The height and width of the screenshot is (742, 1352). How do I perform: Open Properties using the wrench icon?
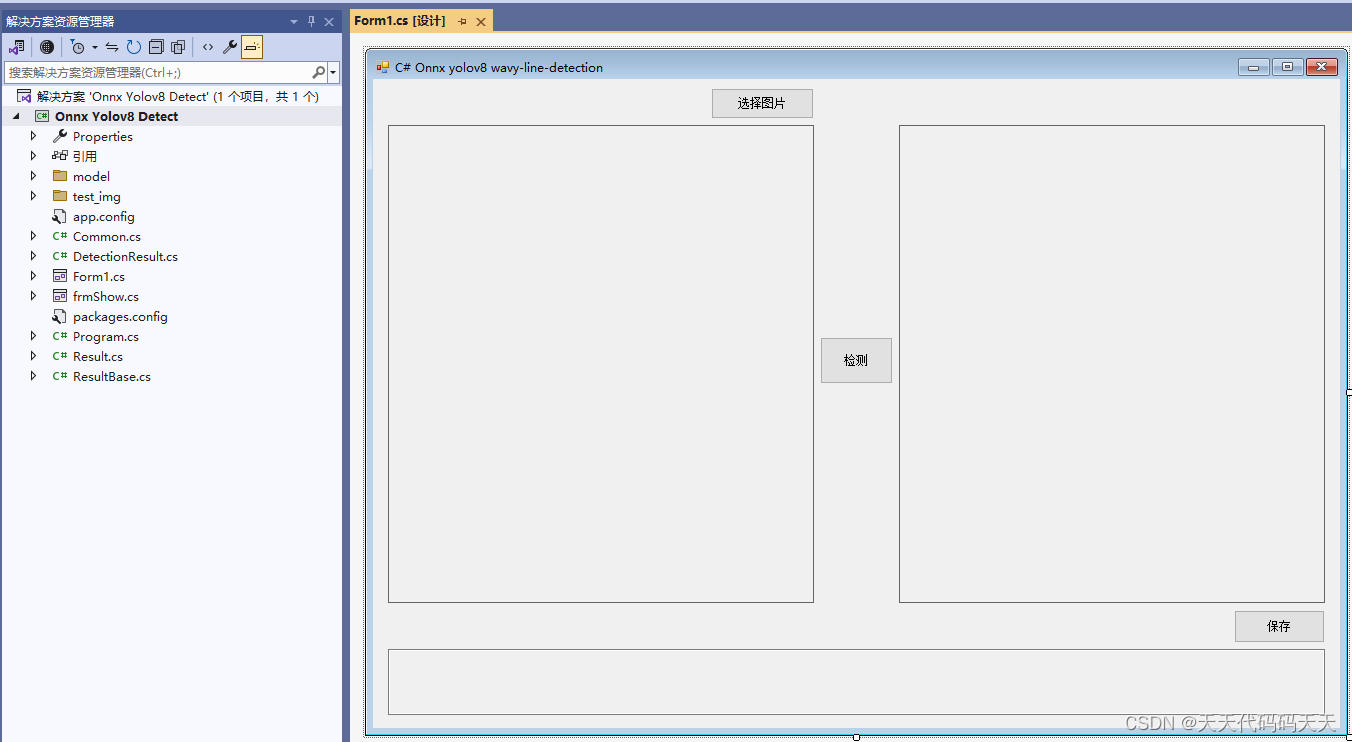(x=228, y=46)
